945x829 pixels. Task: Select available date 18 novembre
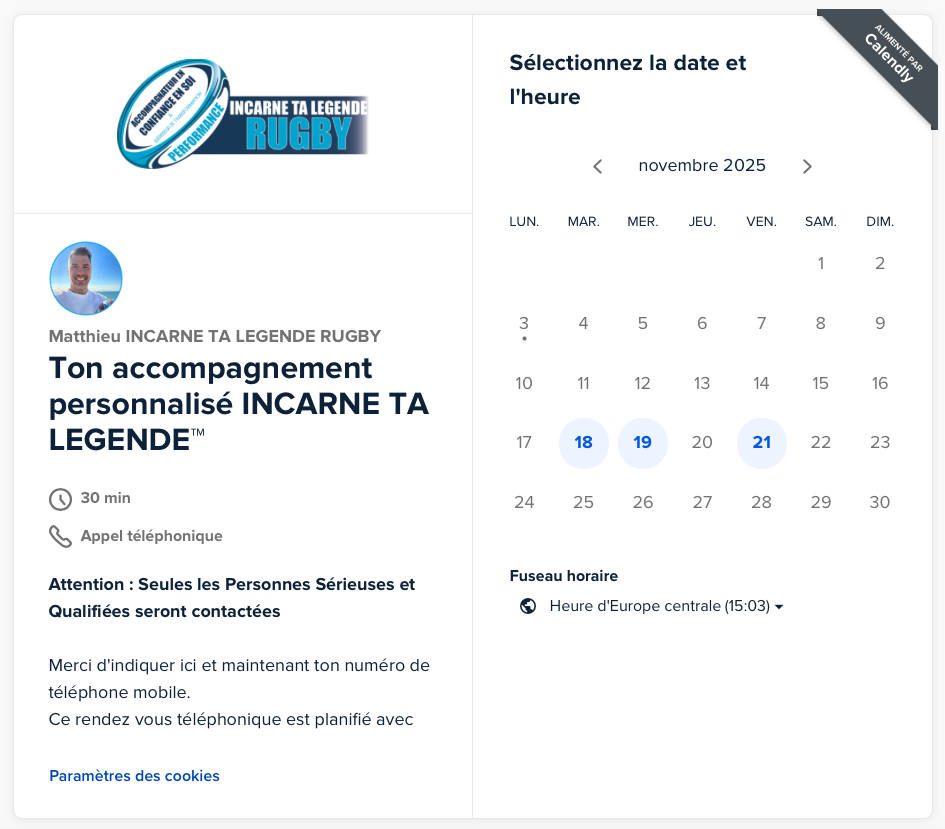pyautogui.click(x=584, y=443)
